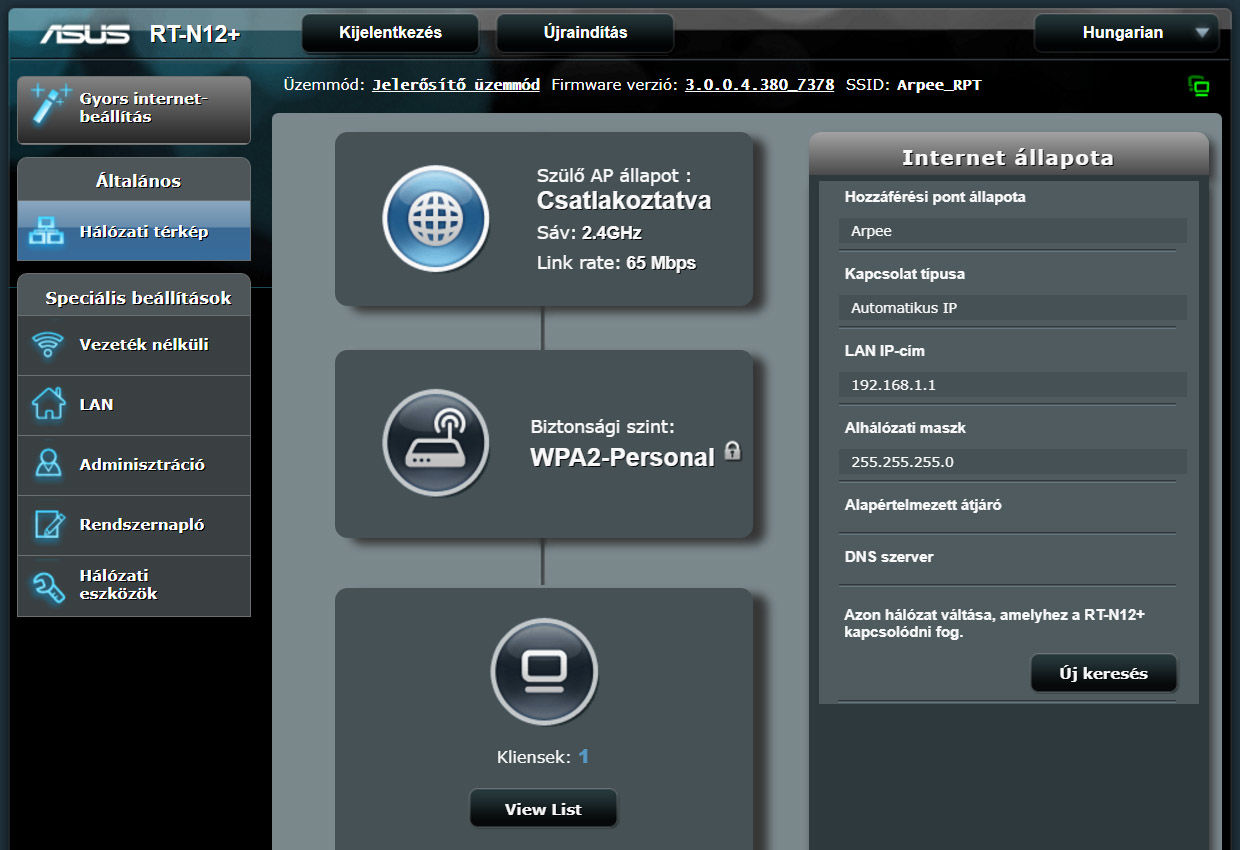Viewport: 1240px width, 850px height.
Task: Click the DNS szerver label
Action: pos(889,557)
